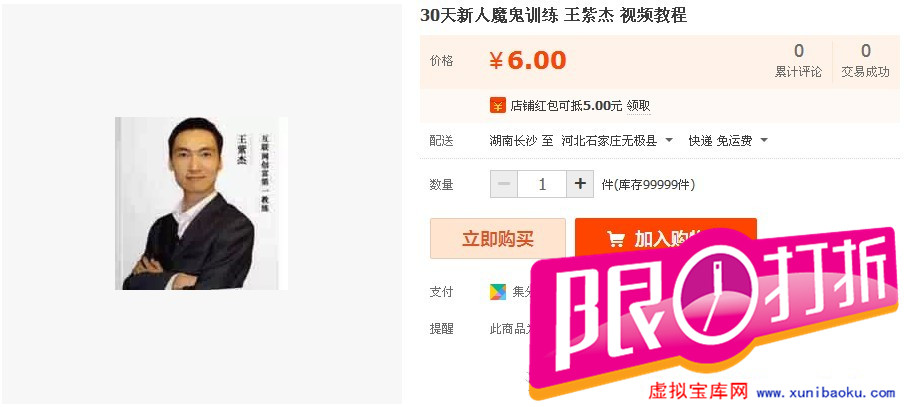Open the 交易成功 transactions count
This screenshot has width=904, height=407.
865,61
